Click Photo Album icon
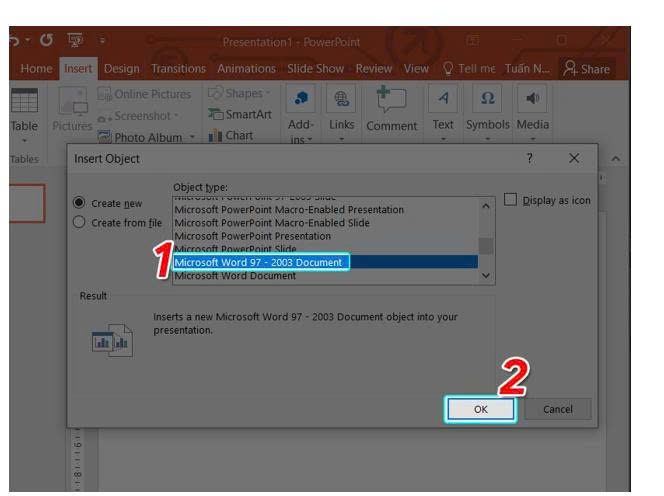Viewport: 664px width, 496px height. click(x=104, y=137)
